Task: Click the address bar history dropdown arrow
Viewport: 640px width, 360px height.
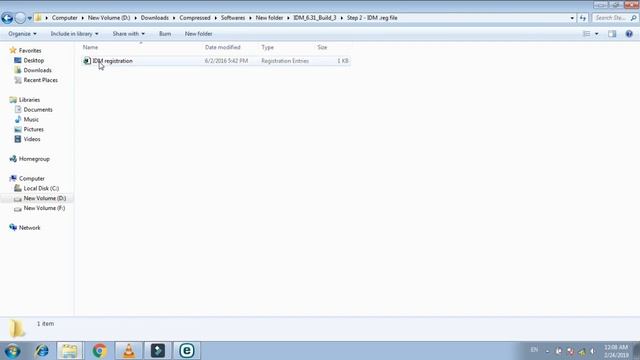Action: click(572, 18)
